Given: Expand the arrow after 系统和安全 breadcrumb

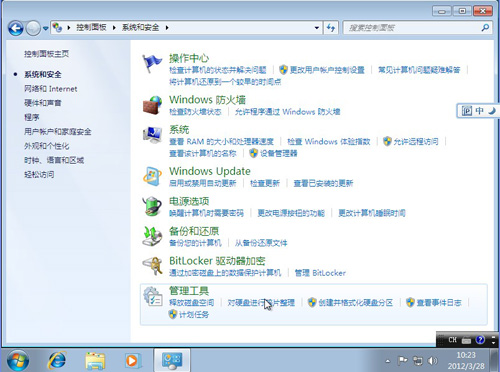Looking at the screenshot, I should point(167,28).
